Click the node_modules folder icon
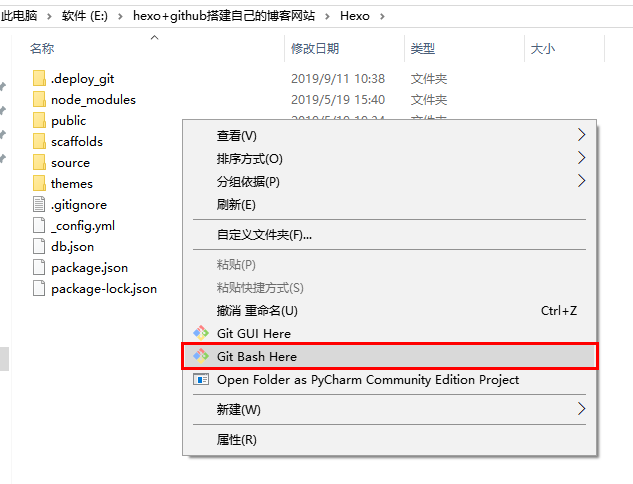The width and height of the screenshot is (633, 484). [x=39, y=99]
